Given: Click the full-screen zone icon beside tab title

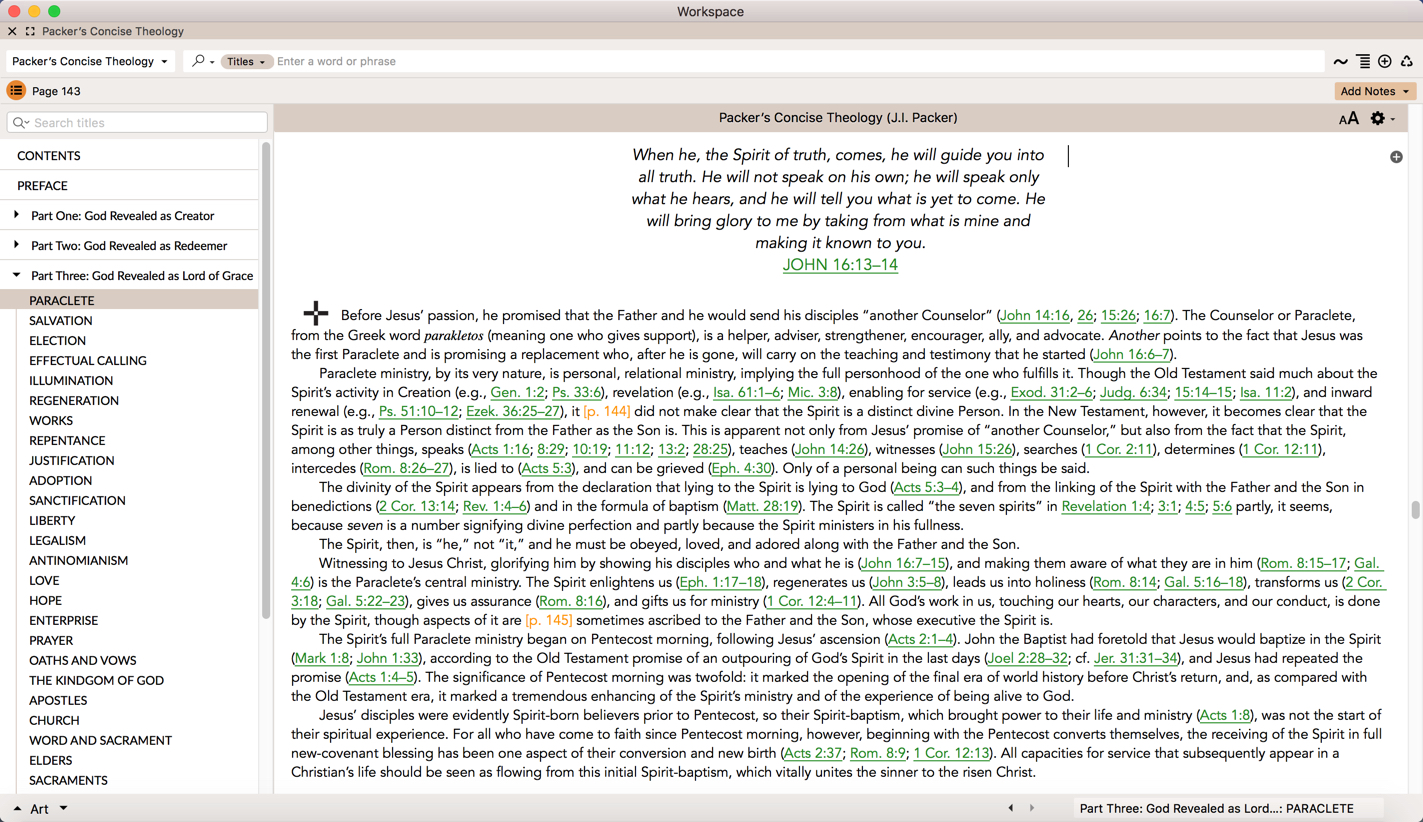Looking at the screenshot, I should pos(30,31).
